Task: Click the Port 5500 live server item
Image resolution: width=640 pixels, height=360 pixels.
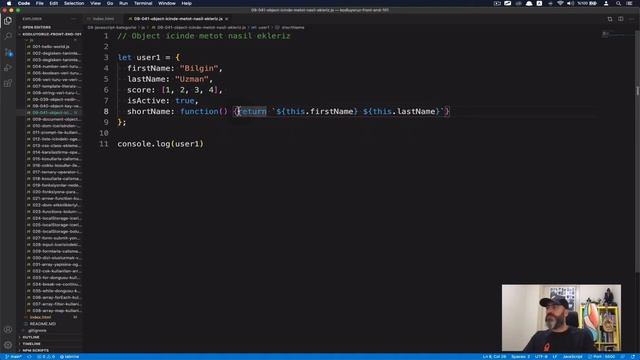Action: point(602,357)
